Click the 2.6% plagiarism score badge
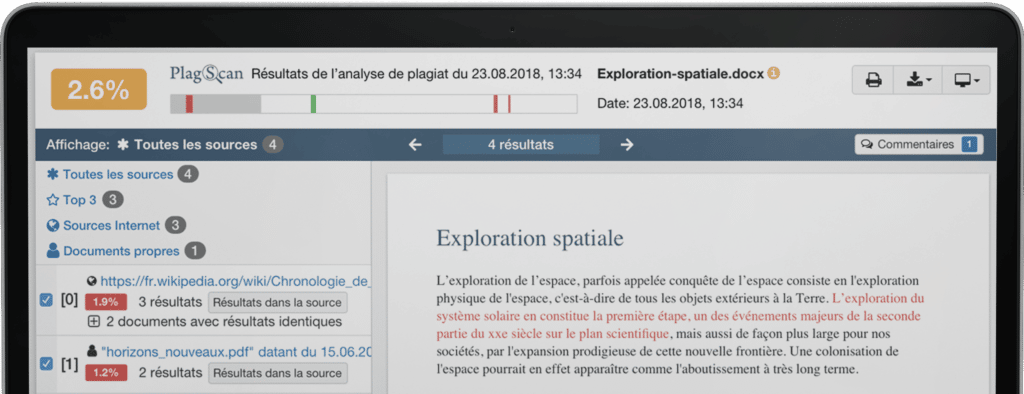The image size is (1024, 394). click(x=99, y=90)
